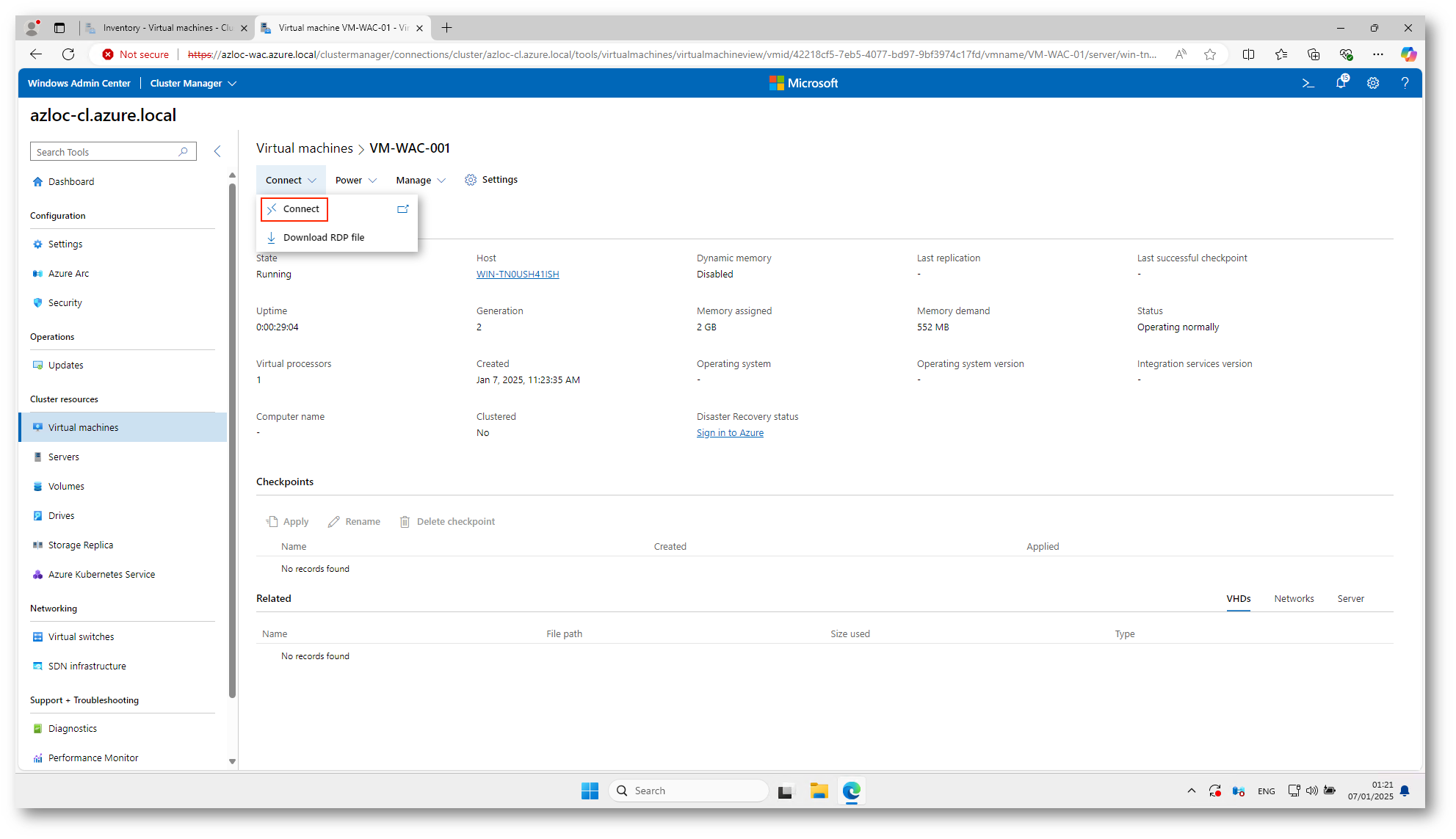This screenshot has height=839, width=1456.
Task: Click Rename checkpoint button
Action: 354,522
